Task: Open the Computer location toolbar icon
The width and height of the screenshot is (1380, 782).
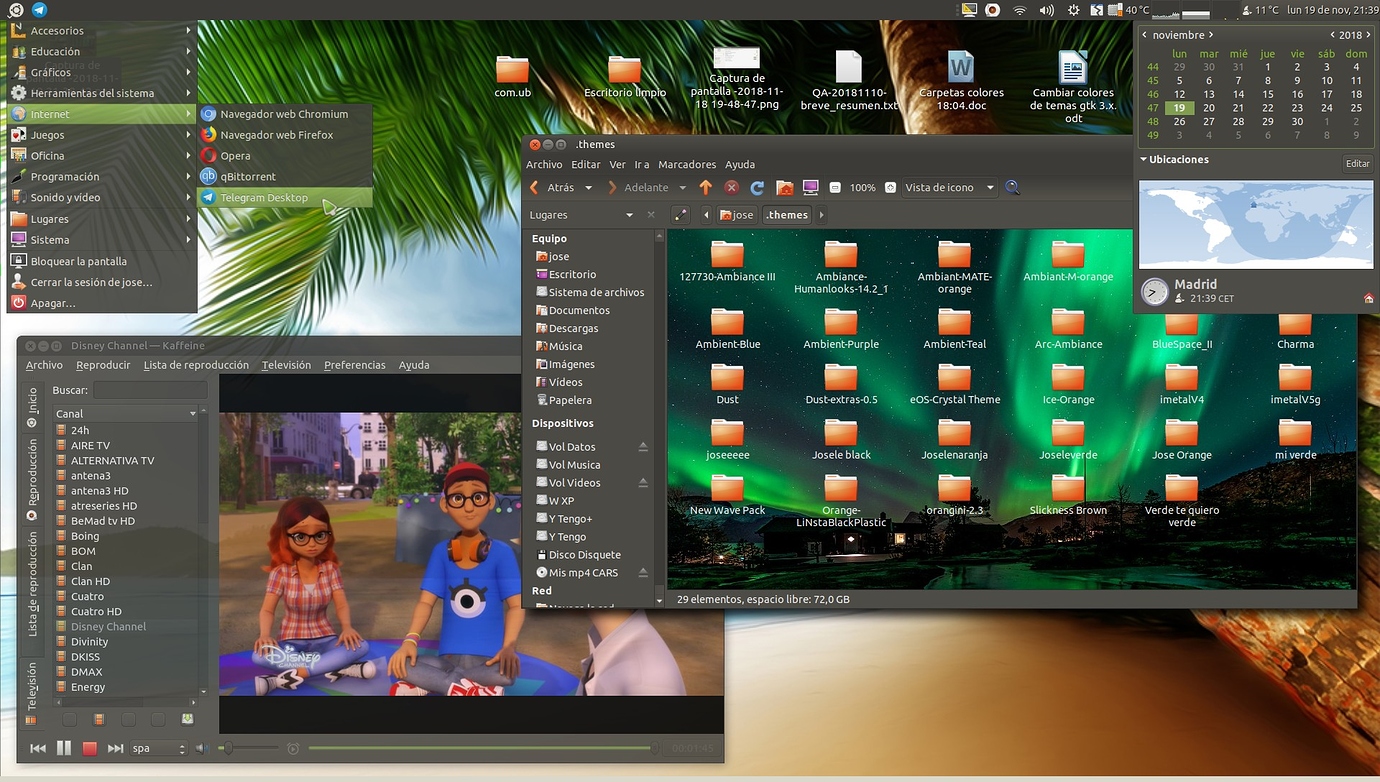Action: [x=811, y=187]
